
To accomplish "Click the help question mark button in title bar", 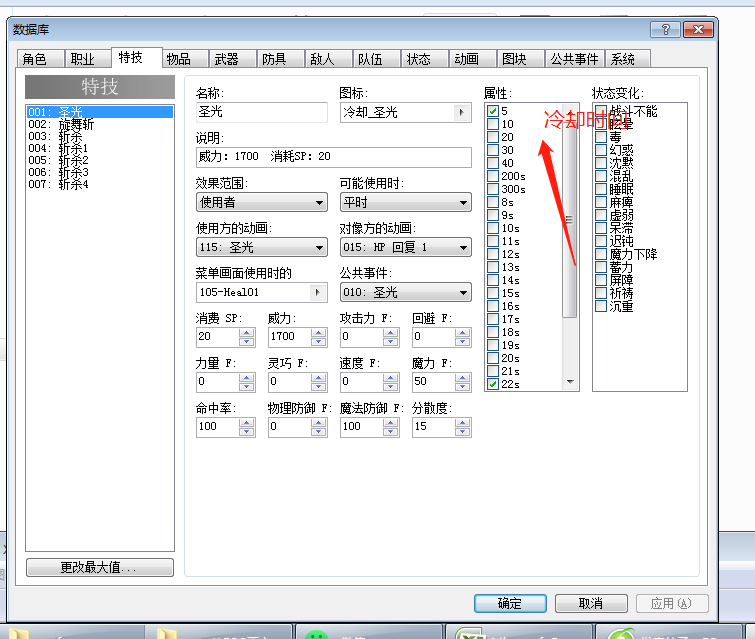I will [665, 29].
